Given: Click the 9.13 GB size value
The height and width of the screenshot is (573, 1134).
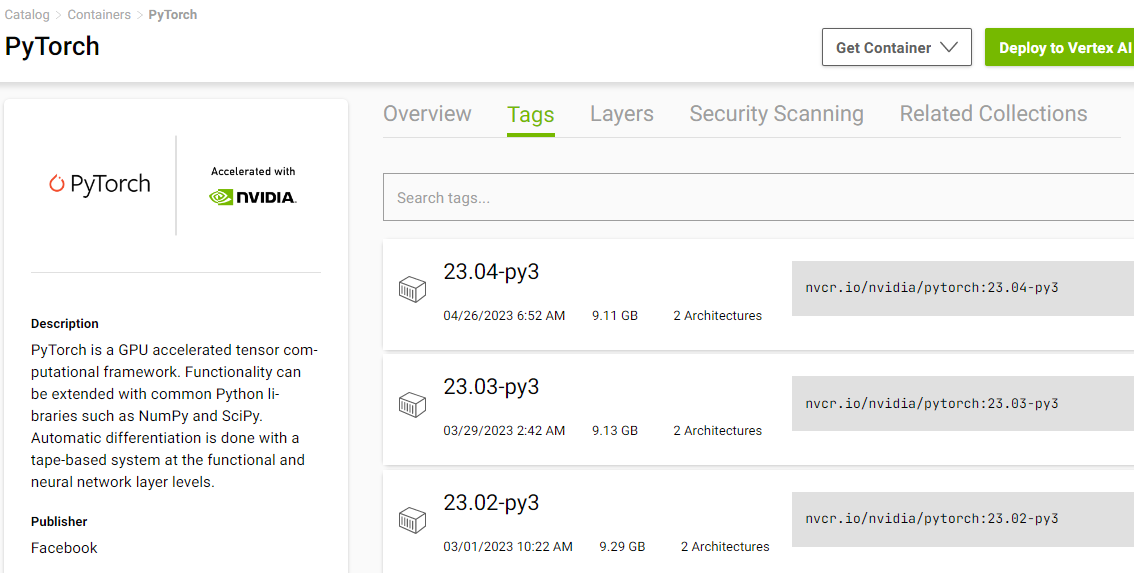Looking at the screenshot, I should click(x=615, y=430).
